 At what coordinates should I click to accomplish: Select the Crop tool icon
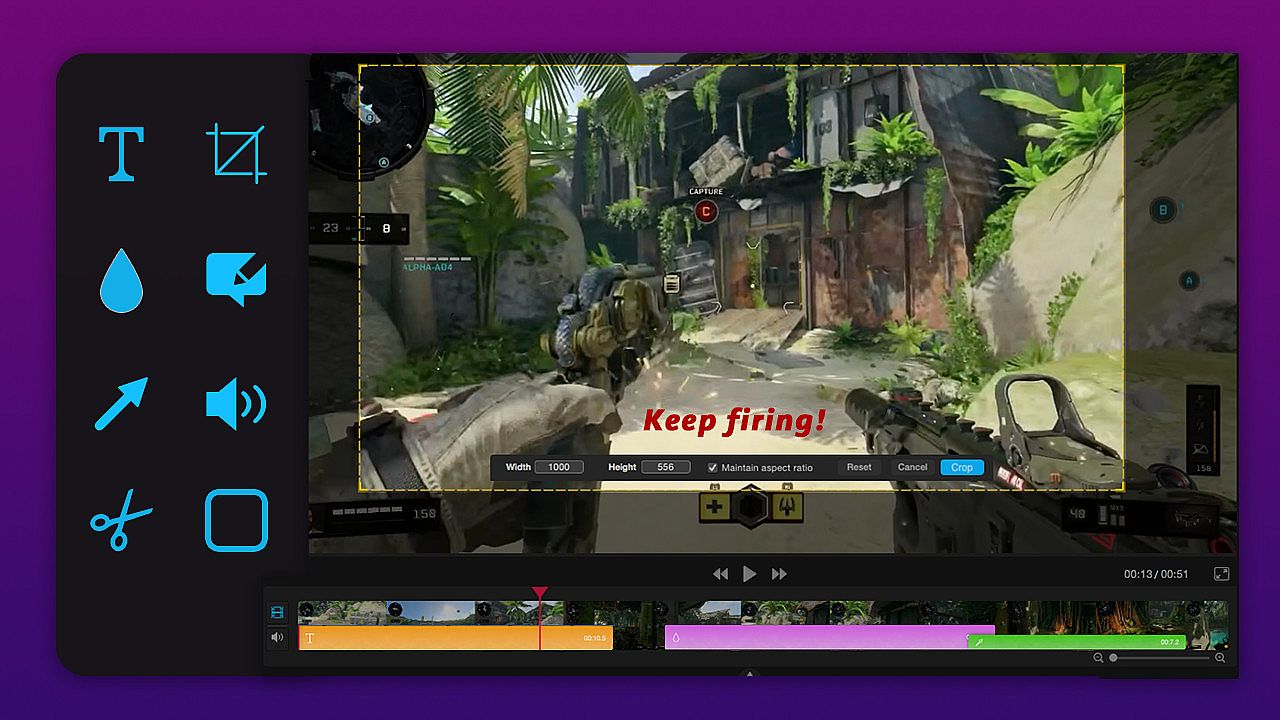point(237,153)
